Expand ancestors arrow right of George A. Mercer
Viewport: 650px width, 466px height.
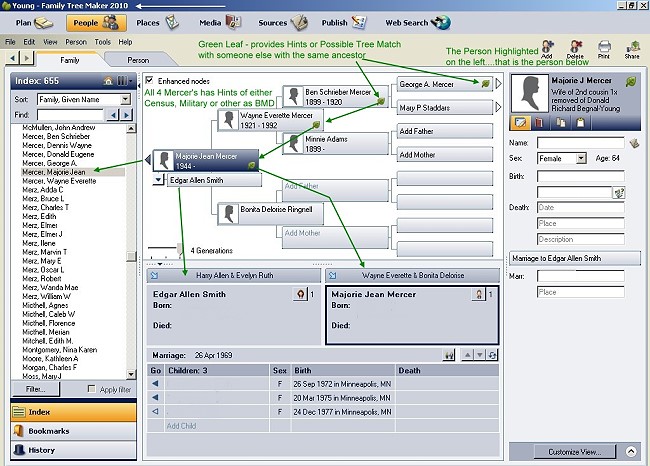pos(499,84)
